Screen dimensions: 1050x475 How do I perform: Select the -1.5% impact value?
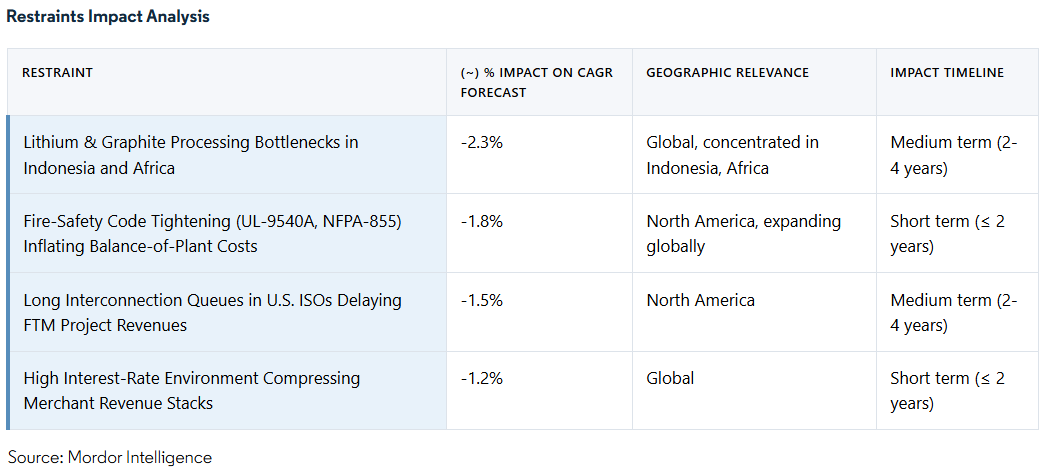point(481,300)
